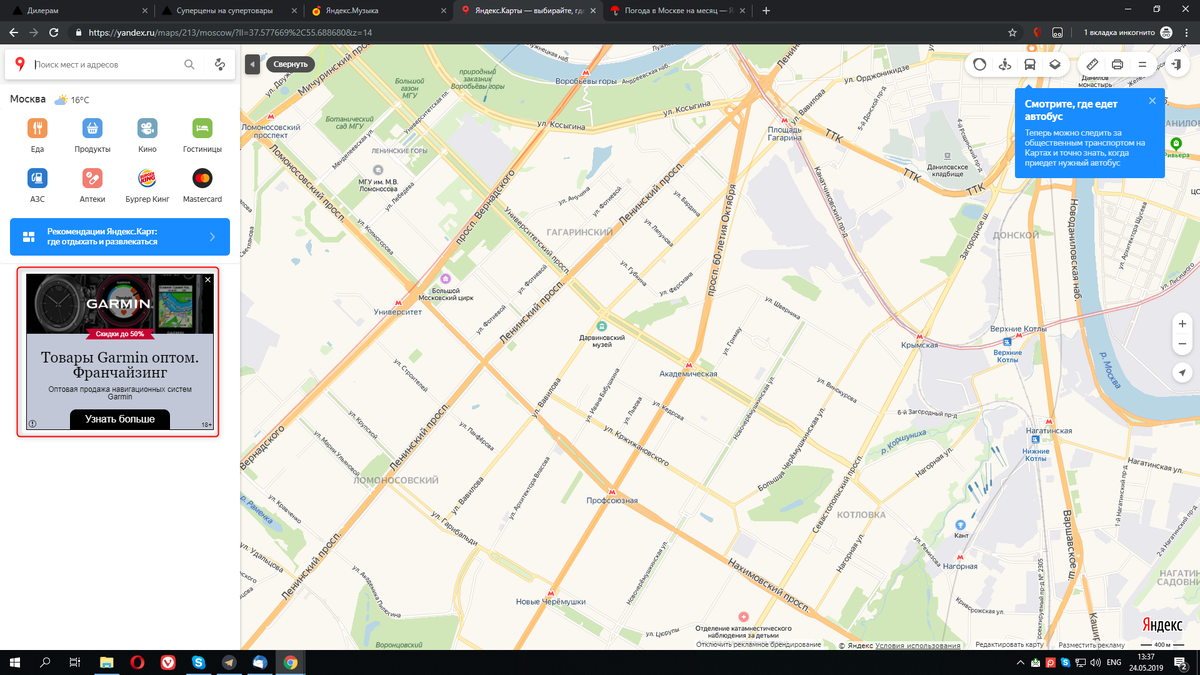
Task: Open the route builder icon
Action: click(x=220, y=64)
